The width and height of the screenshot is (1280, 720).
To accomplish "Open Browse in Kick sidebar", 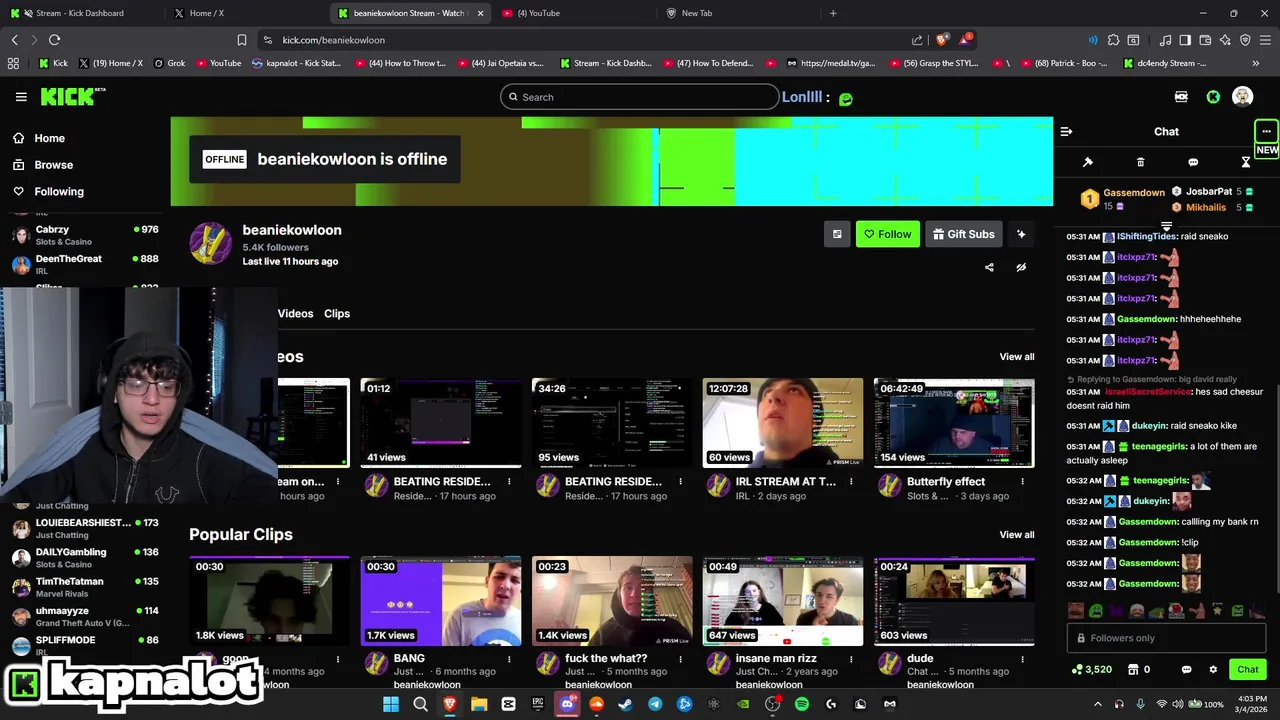I will [x=43, y=165].
